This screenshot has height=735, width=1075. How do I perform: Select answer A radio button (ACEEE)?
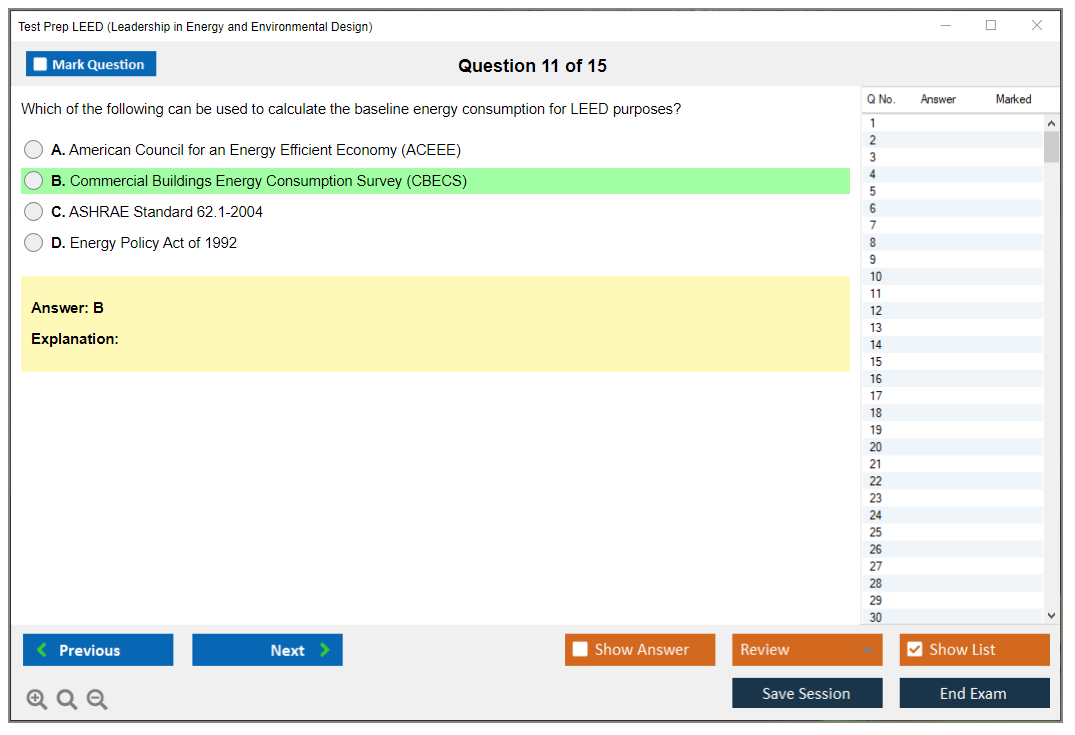[x=34, y=150]
